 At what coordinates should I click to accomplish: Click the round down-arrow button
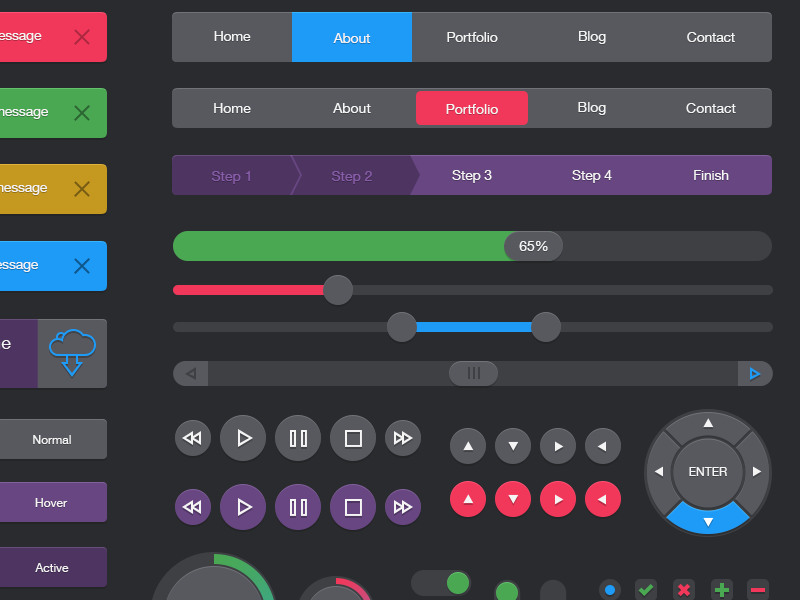(513, 446)
